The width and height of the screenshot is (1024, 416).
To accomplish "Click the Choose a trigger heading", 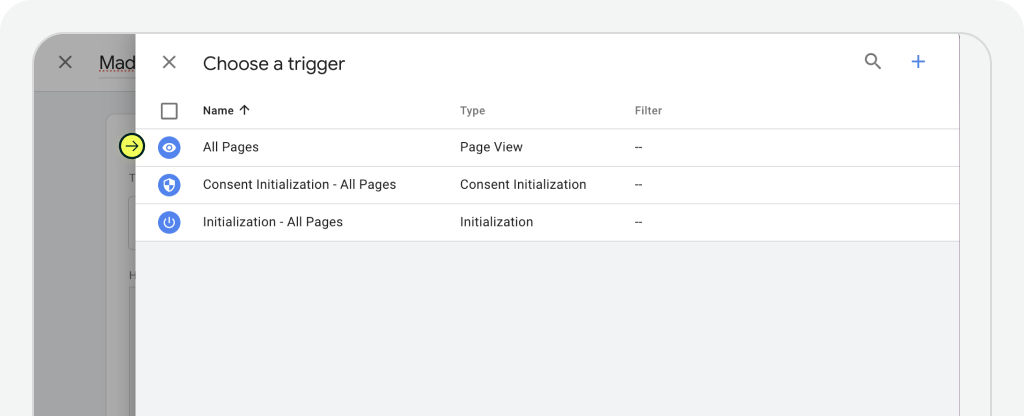I will 274,63.
